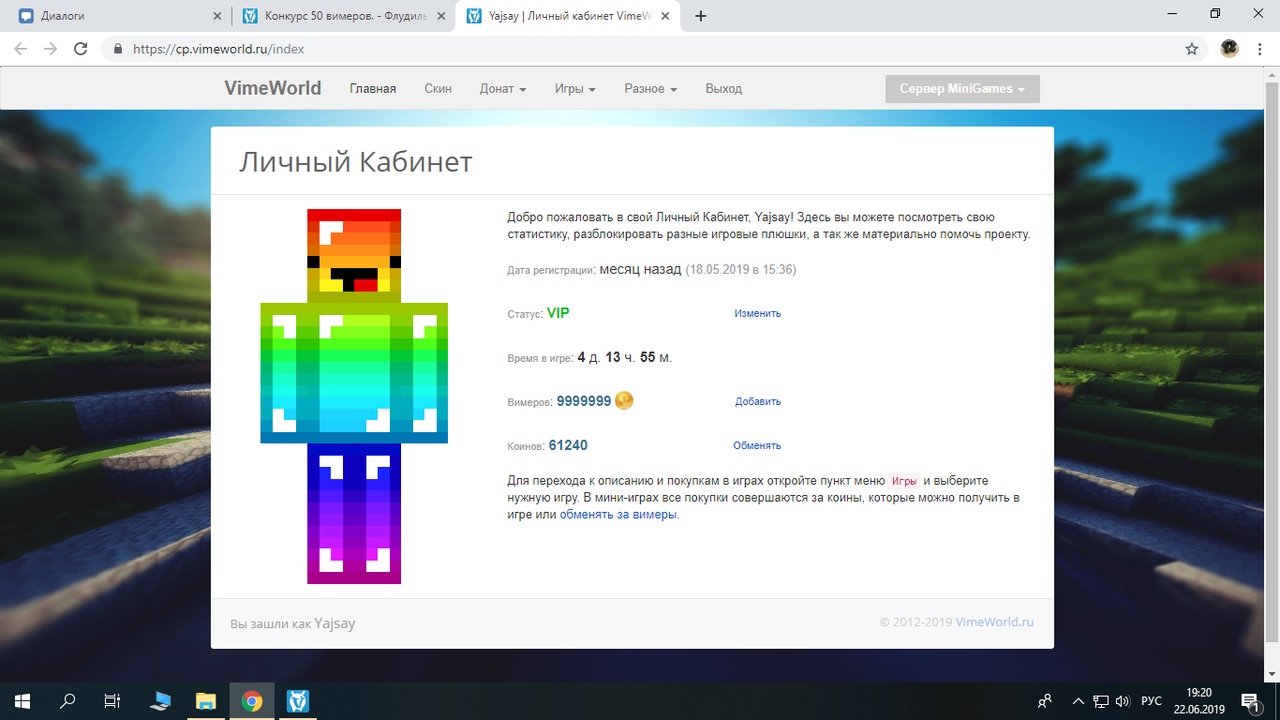Expand the Игры dropdown menu
The image size is (1280, 720).
coord(575,89)
